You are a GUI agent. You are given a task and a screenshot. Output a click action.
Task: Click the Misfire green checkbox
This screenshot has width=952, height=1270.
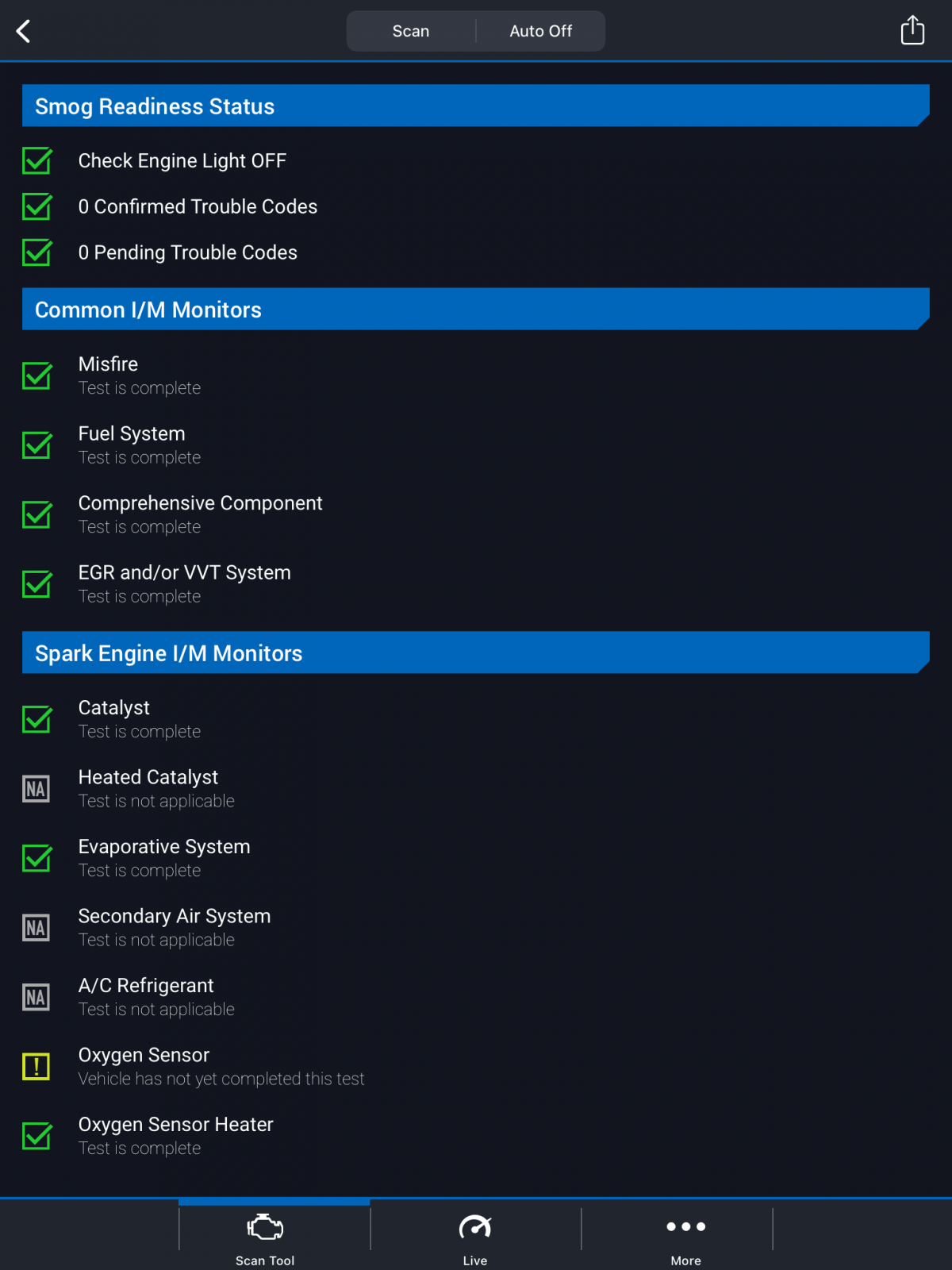point(37,375)
